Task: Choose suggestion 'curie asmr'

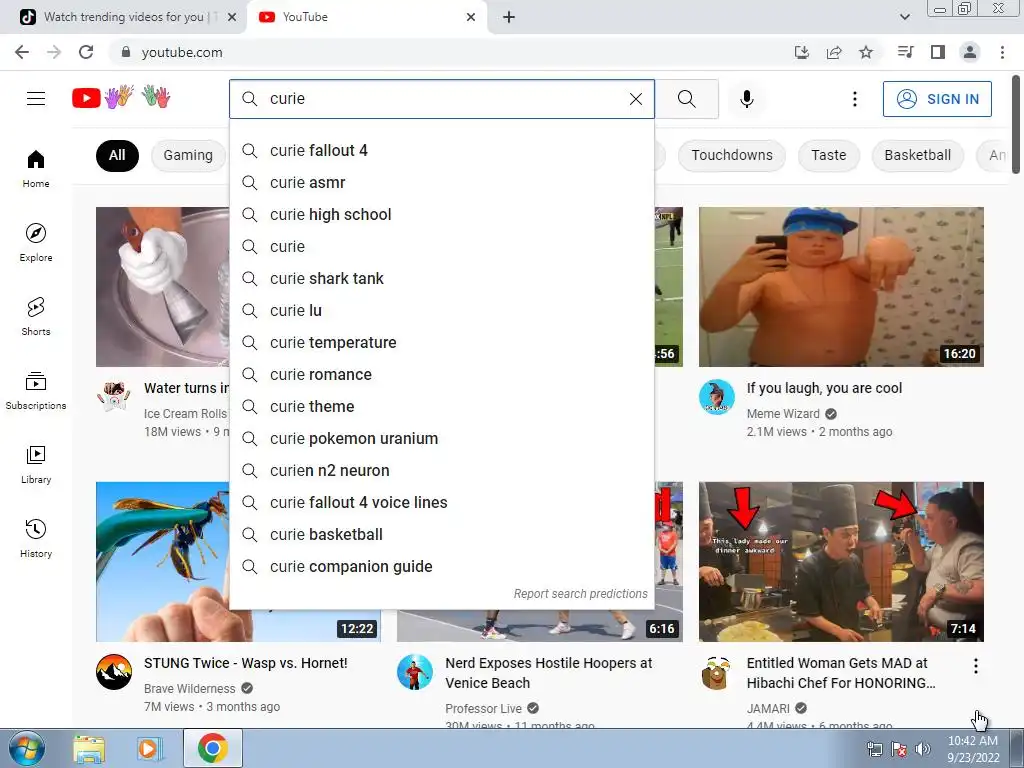Action: coord(441,182)
